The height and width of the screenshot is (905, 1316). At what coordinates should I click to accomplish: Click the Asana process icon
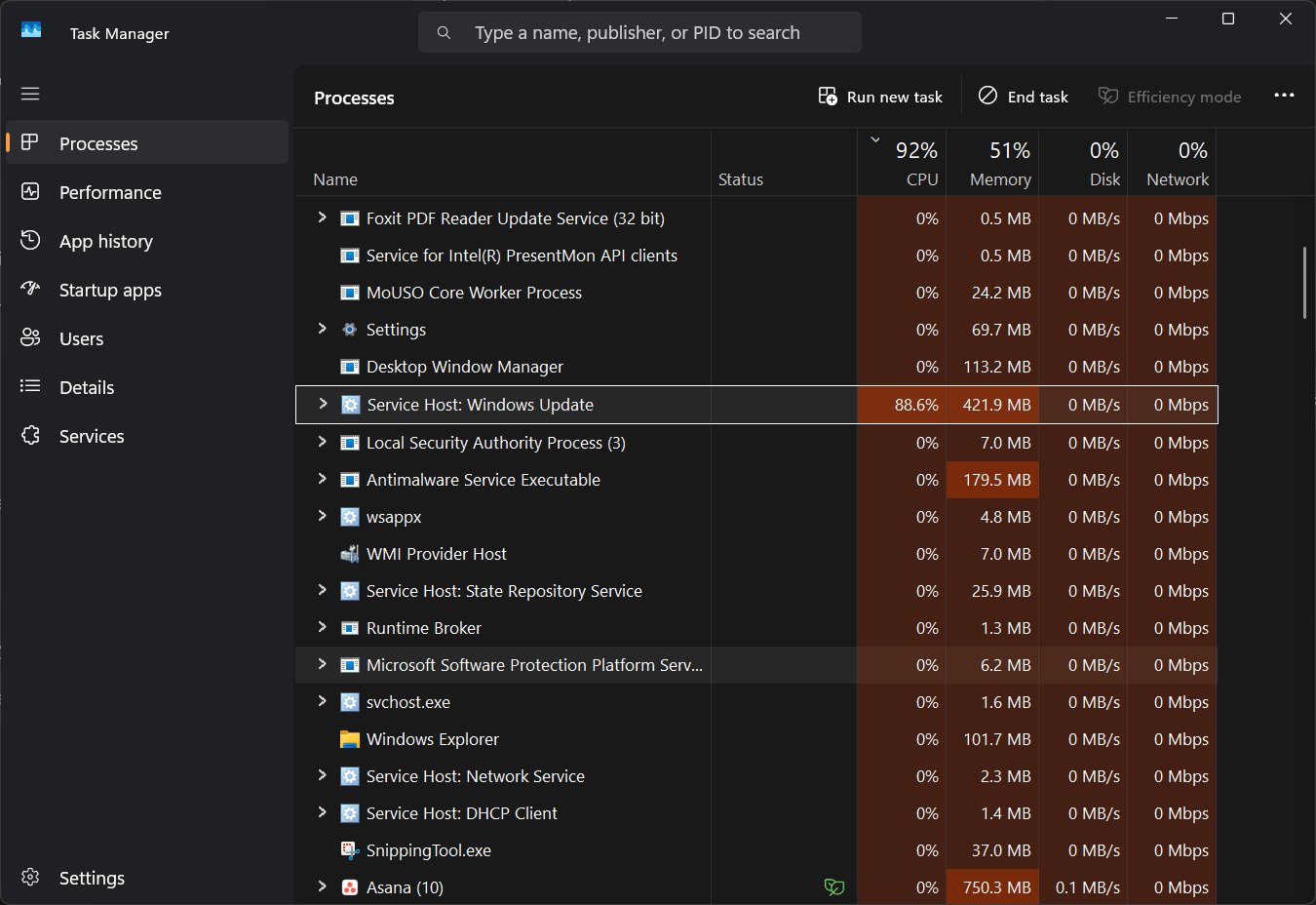(x=350, y=887)
